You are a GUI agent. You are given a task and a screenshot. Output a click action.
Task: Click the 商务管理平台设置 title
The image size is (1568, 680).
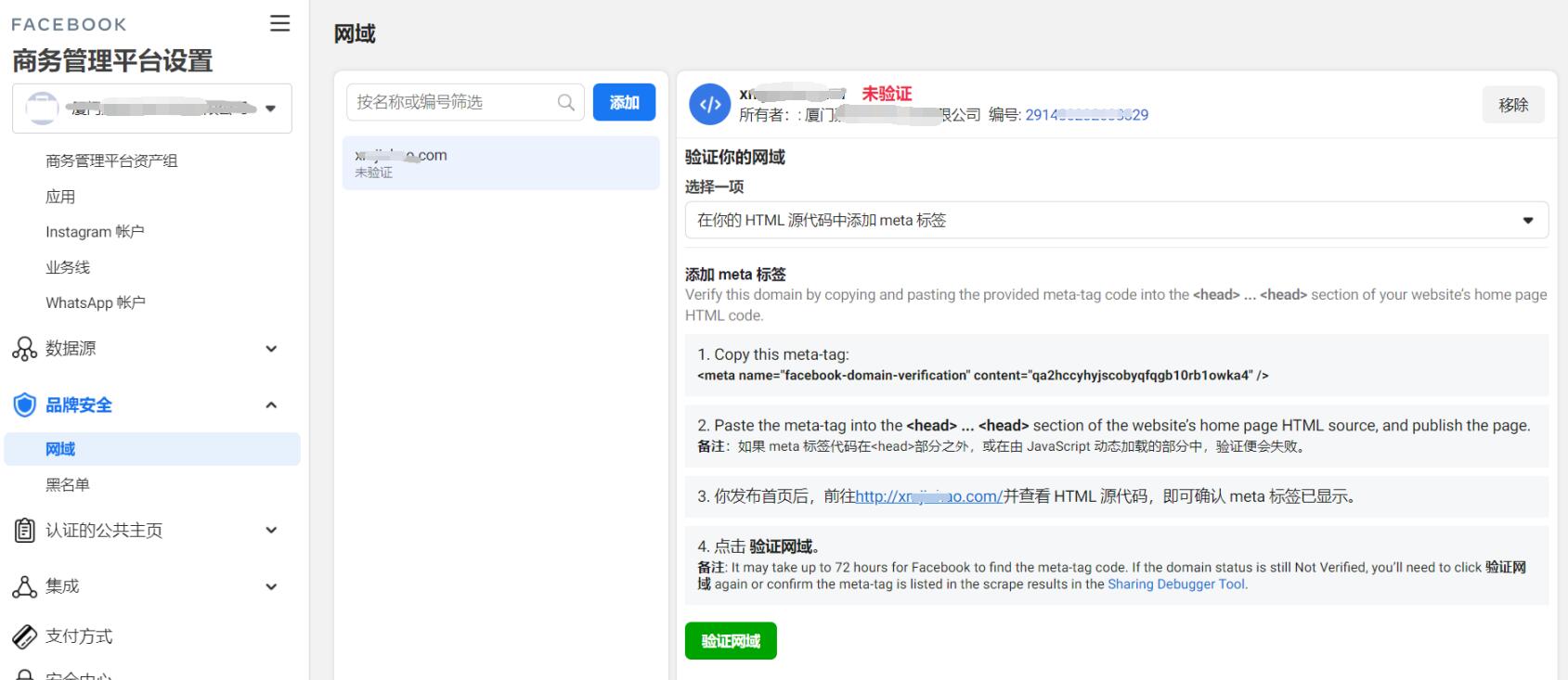point(112,61)
